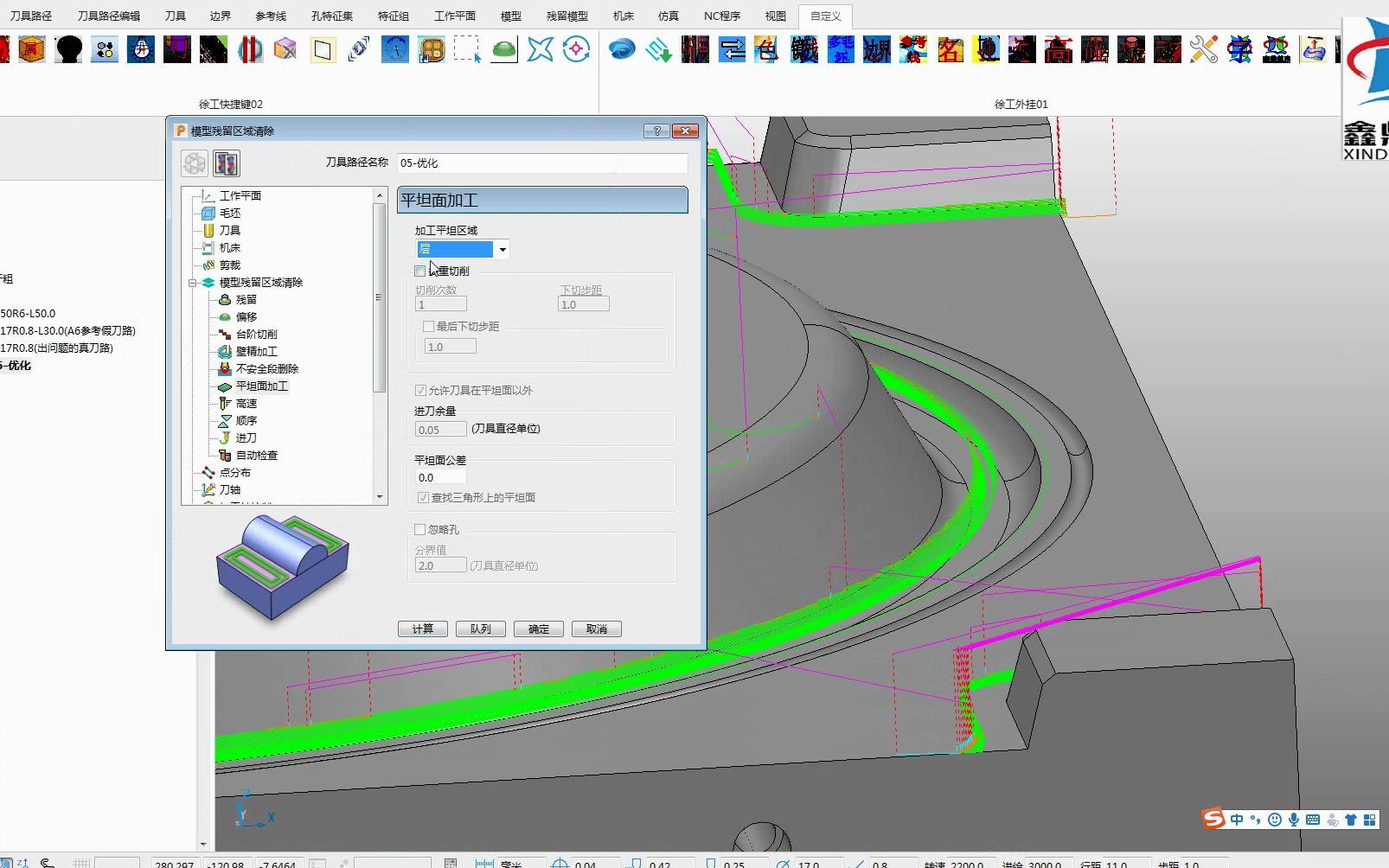
Task: Click the blue swirl toolpath icon
Action: click(x=622, y=49)
